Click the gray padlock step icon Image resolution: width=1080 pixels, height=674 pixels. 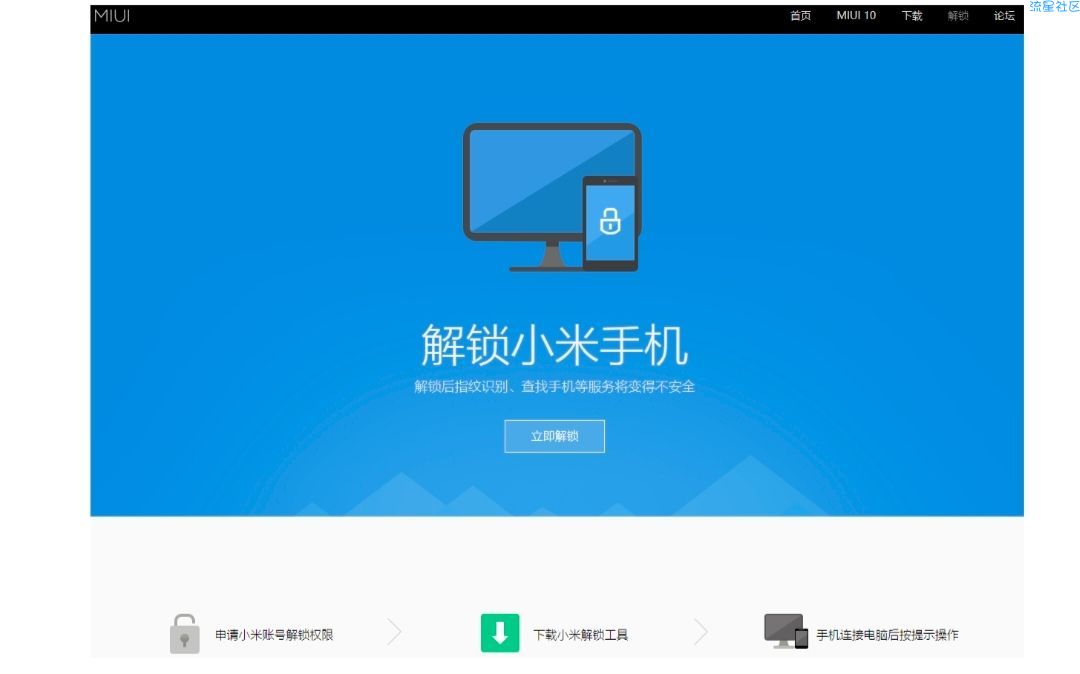185,633
